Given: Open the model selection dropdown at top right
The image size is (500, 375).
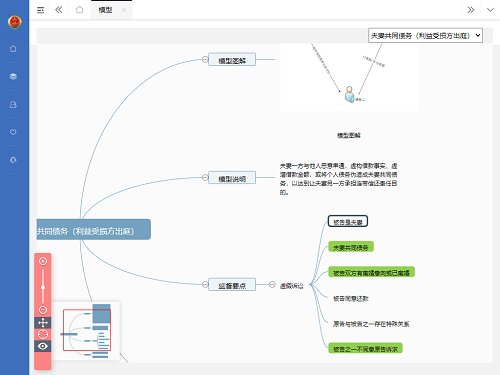Looking at the screenshot, I should click(425, 35).
